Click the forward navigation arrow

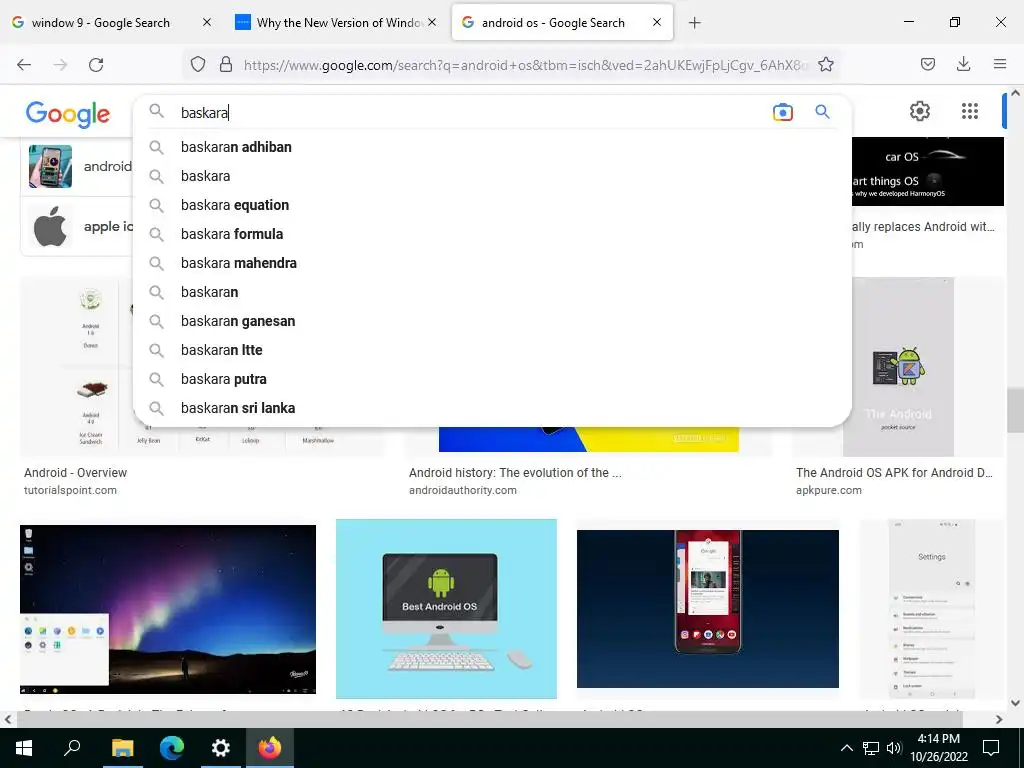pyautogui.click(x=60, y=64)
